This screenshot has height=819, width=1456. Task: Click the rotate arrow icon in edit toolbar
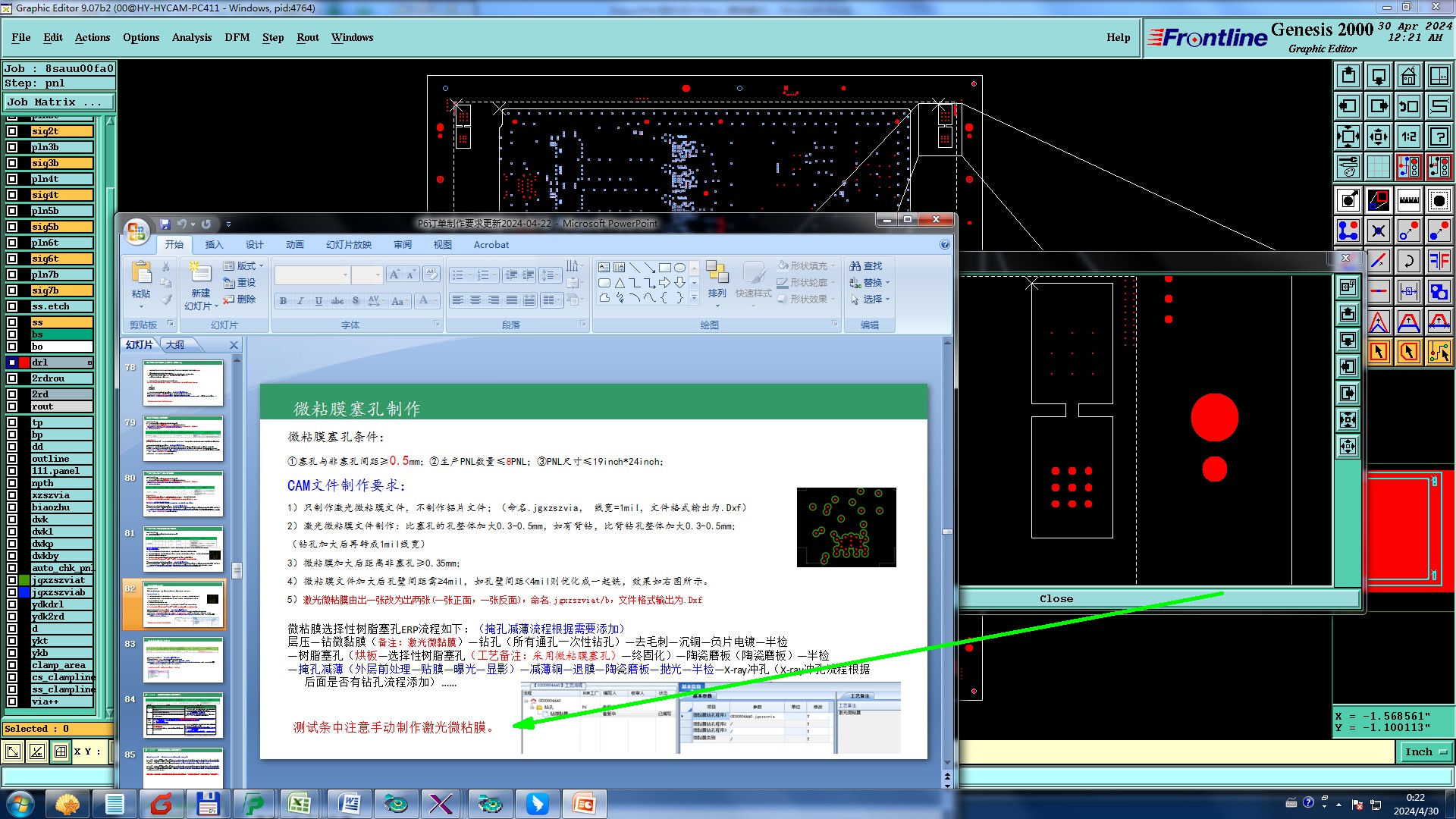(x=1408, y=261)
